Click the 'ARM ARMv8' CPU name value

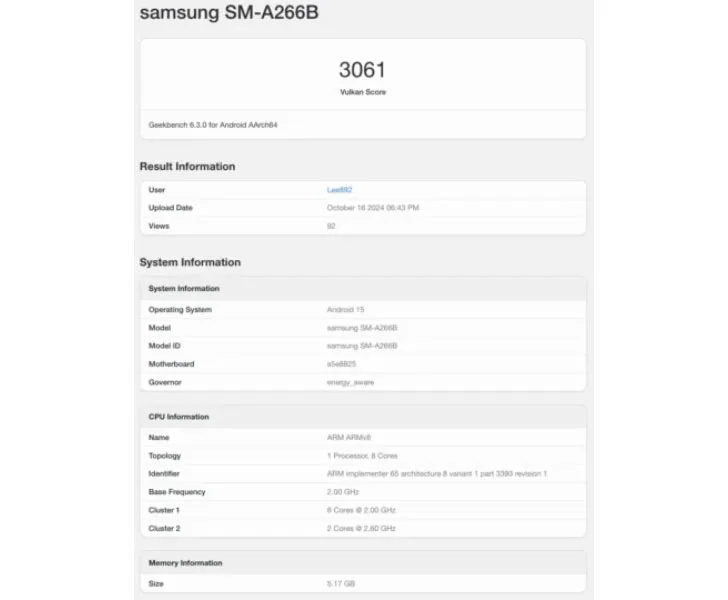(349, 437)
